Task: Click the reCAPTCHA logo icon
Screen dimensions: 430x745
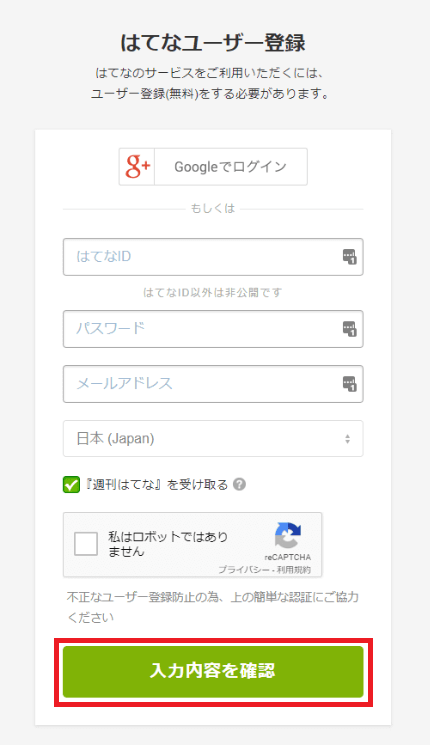Action: point(288,535)
